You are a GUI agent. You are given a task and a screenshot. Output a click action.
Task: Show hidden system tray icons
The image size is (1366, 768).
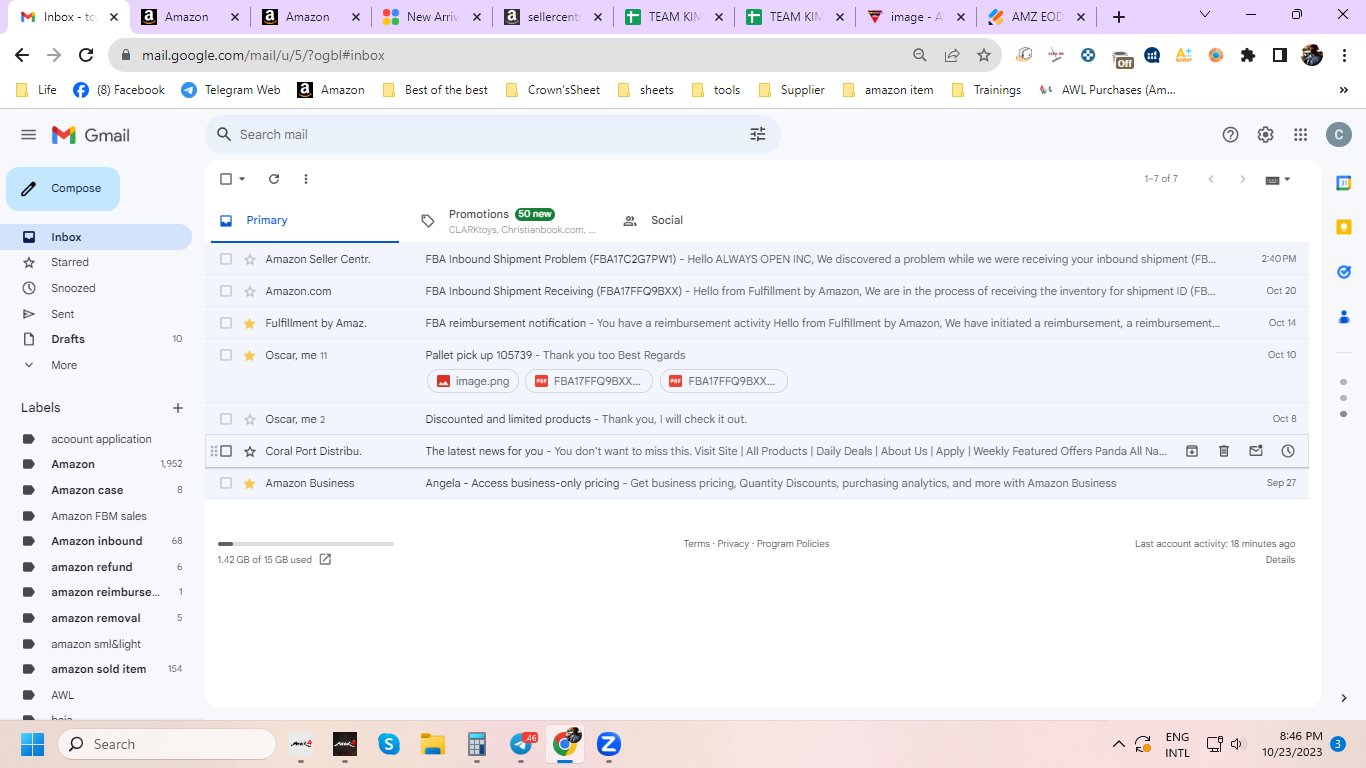1118,744
